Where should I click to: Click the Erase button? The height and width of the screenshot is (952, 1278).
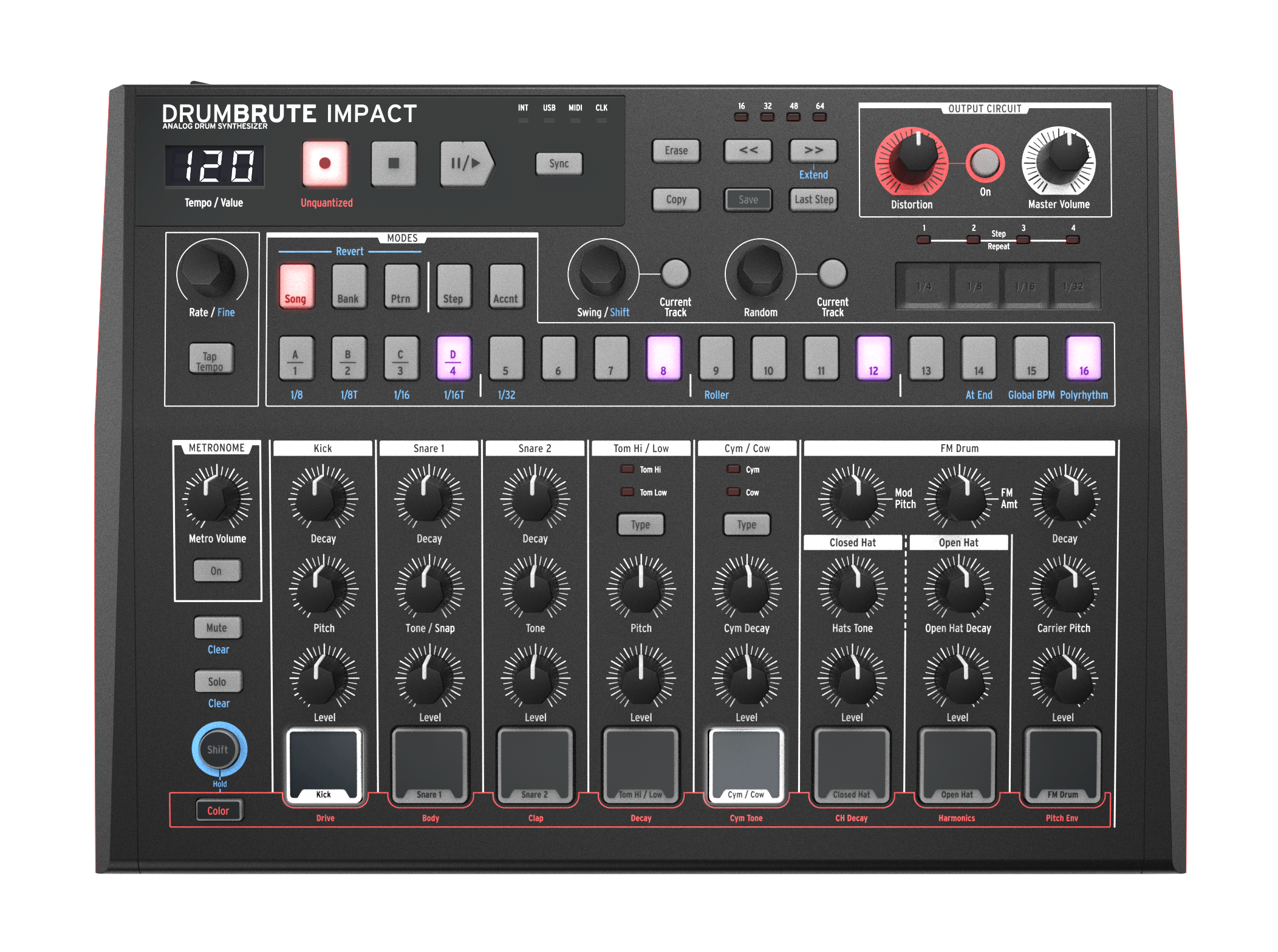tap(676, 151)
